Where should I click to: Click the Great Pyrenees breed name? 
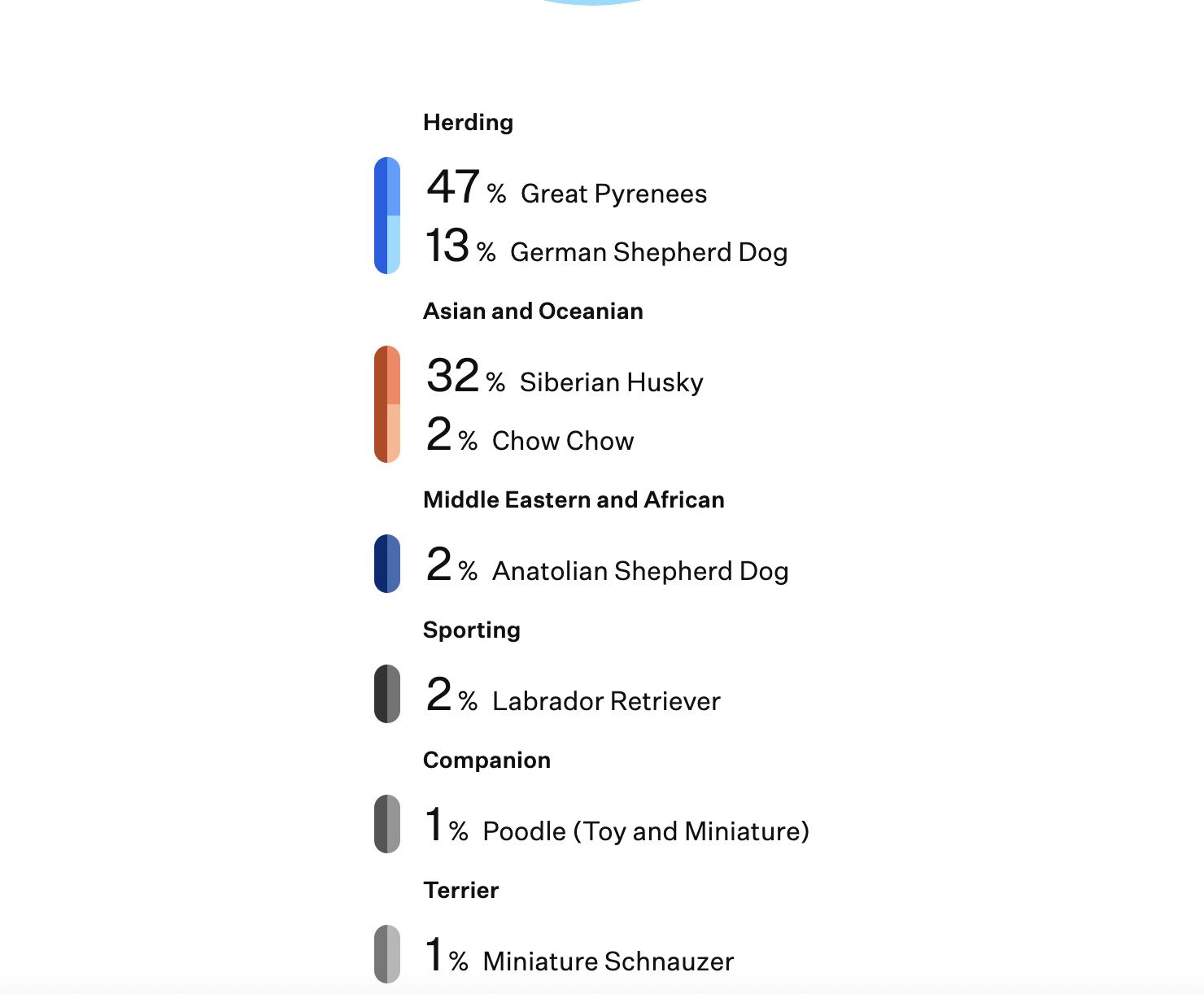613,194
